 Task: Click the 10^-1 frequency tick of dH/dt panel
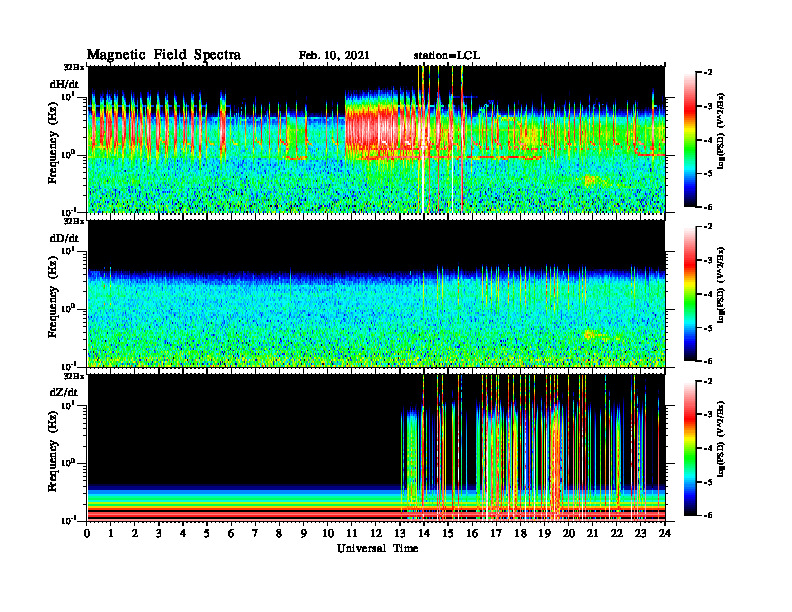pyautogui.click(x=68, y=212)
